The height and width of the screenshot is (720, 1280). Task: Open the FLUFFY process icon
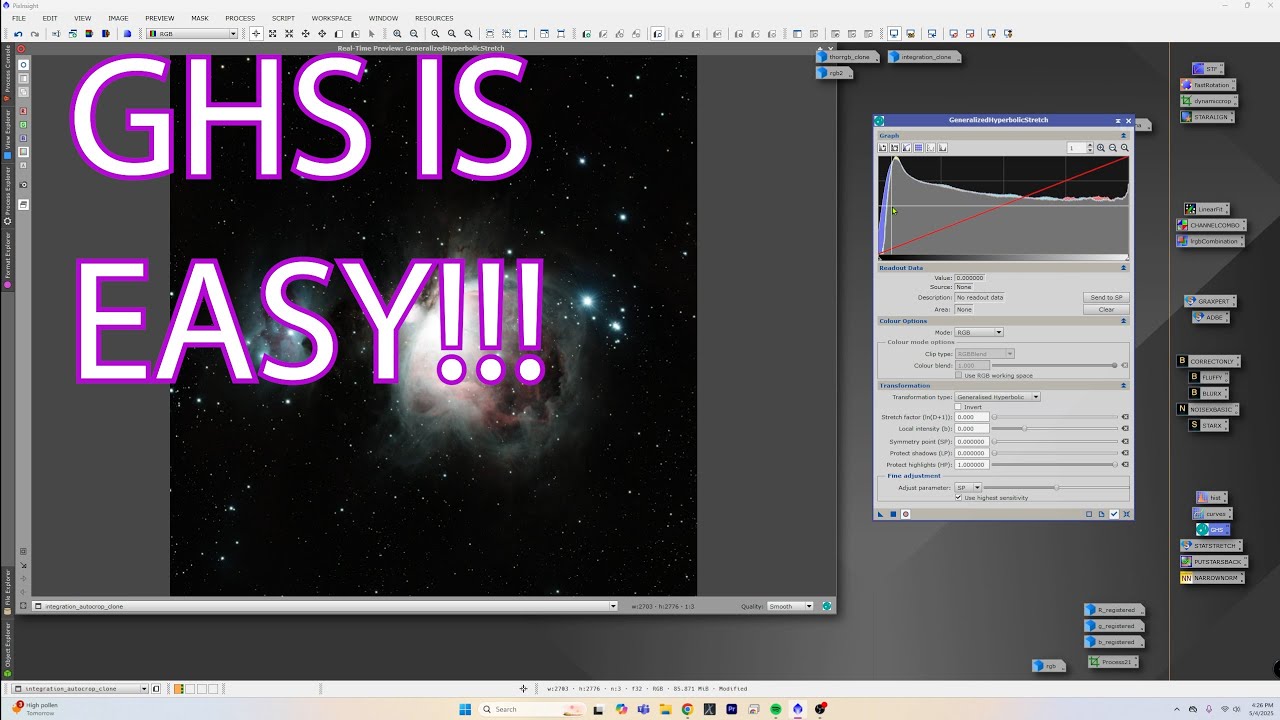1207,377
